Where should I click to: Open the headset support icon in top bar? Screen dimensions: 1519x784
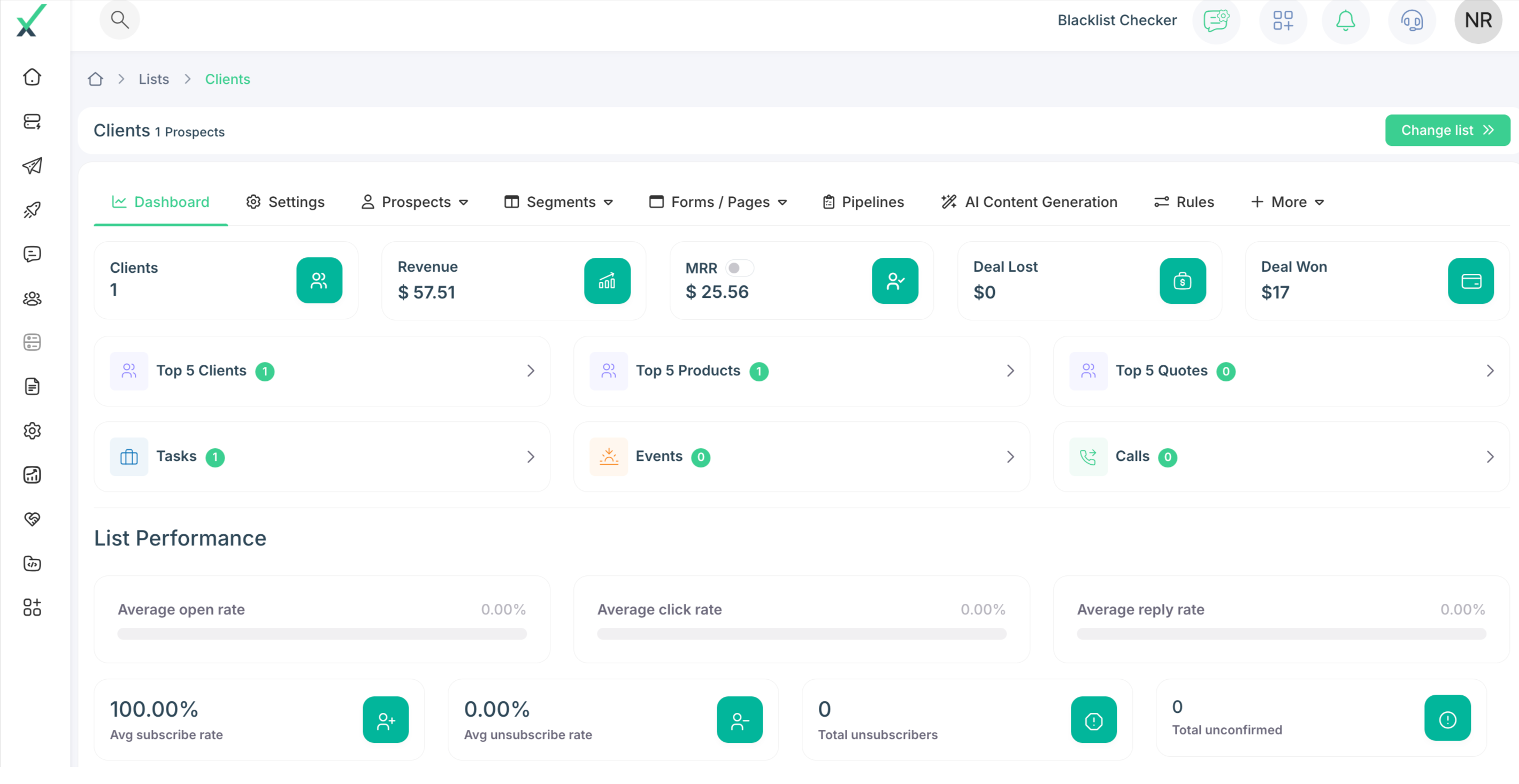coord(1411,21)
